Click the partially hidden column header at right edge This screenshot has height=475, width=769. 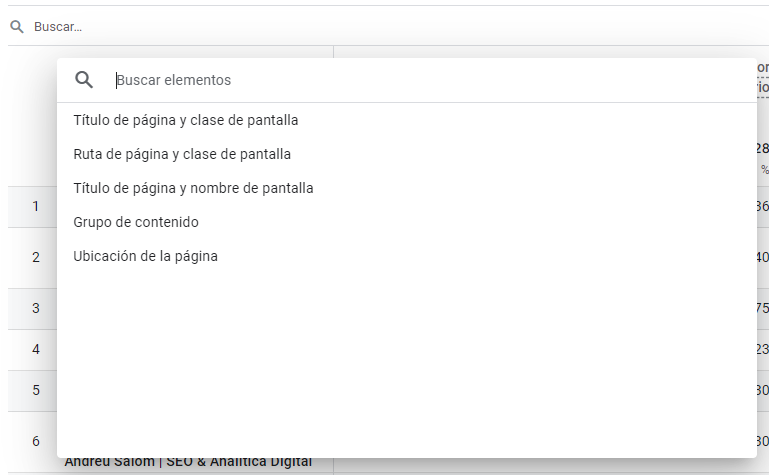(763, 77)
